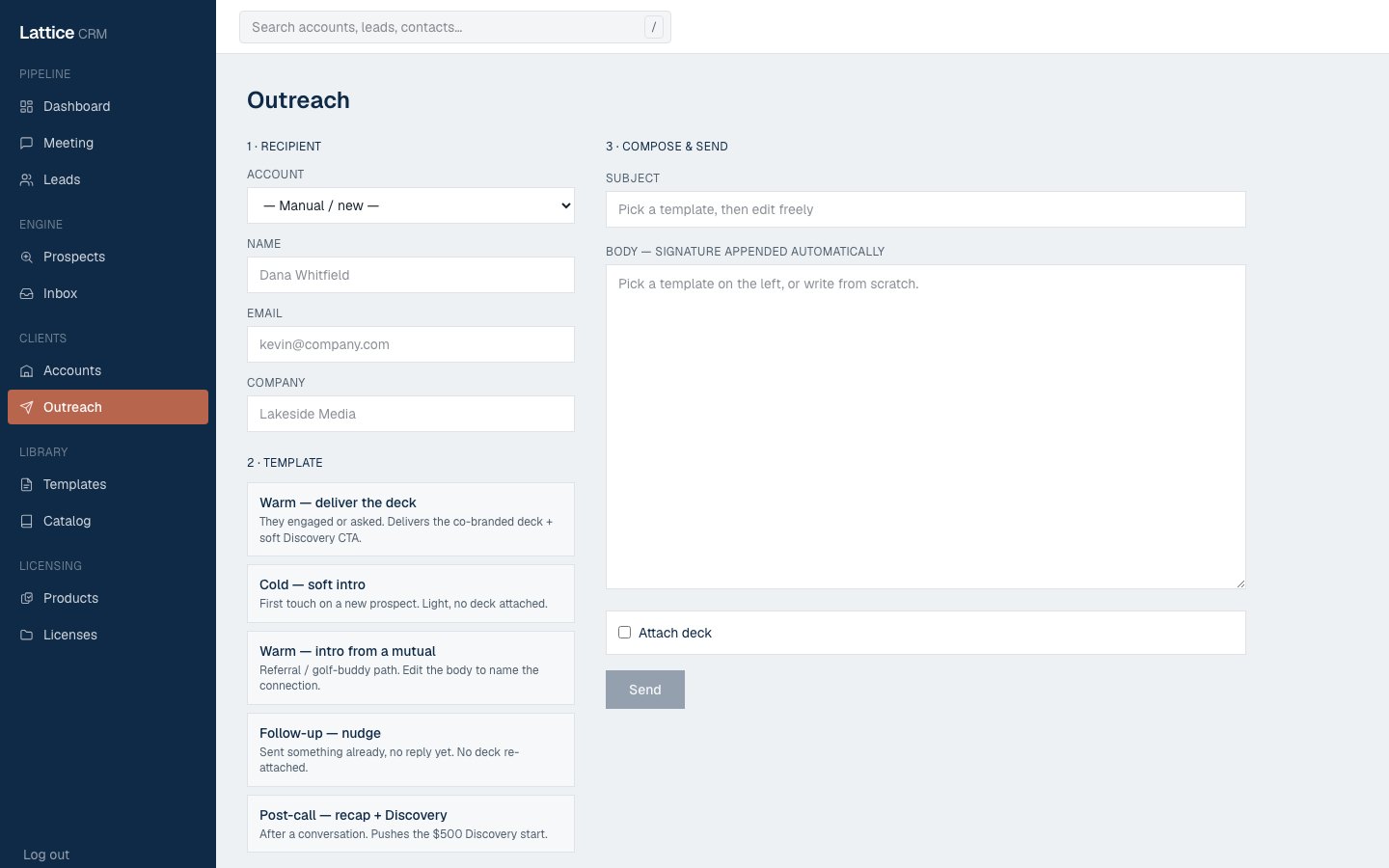Pick Warm — intro from a mutual template

pos(411,667)
